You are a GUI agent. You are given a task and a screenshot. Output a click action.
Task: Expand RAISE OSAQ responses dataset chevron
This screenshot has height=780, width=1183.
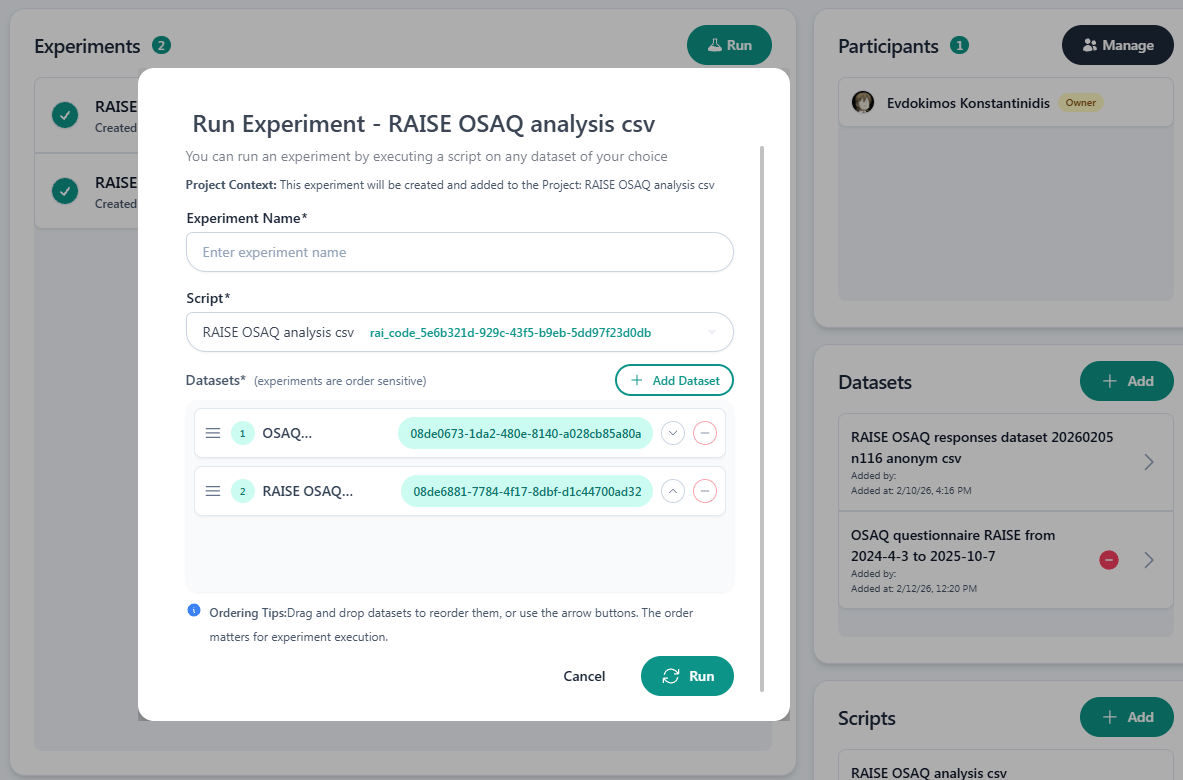tap(1149, 462)
